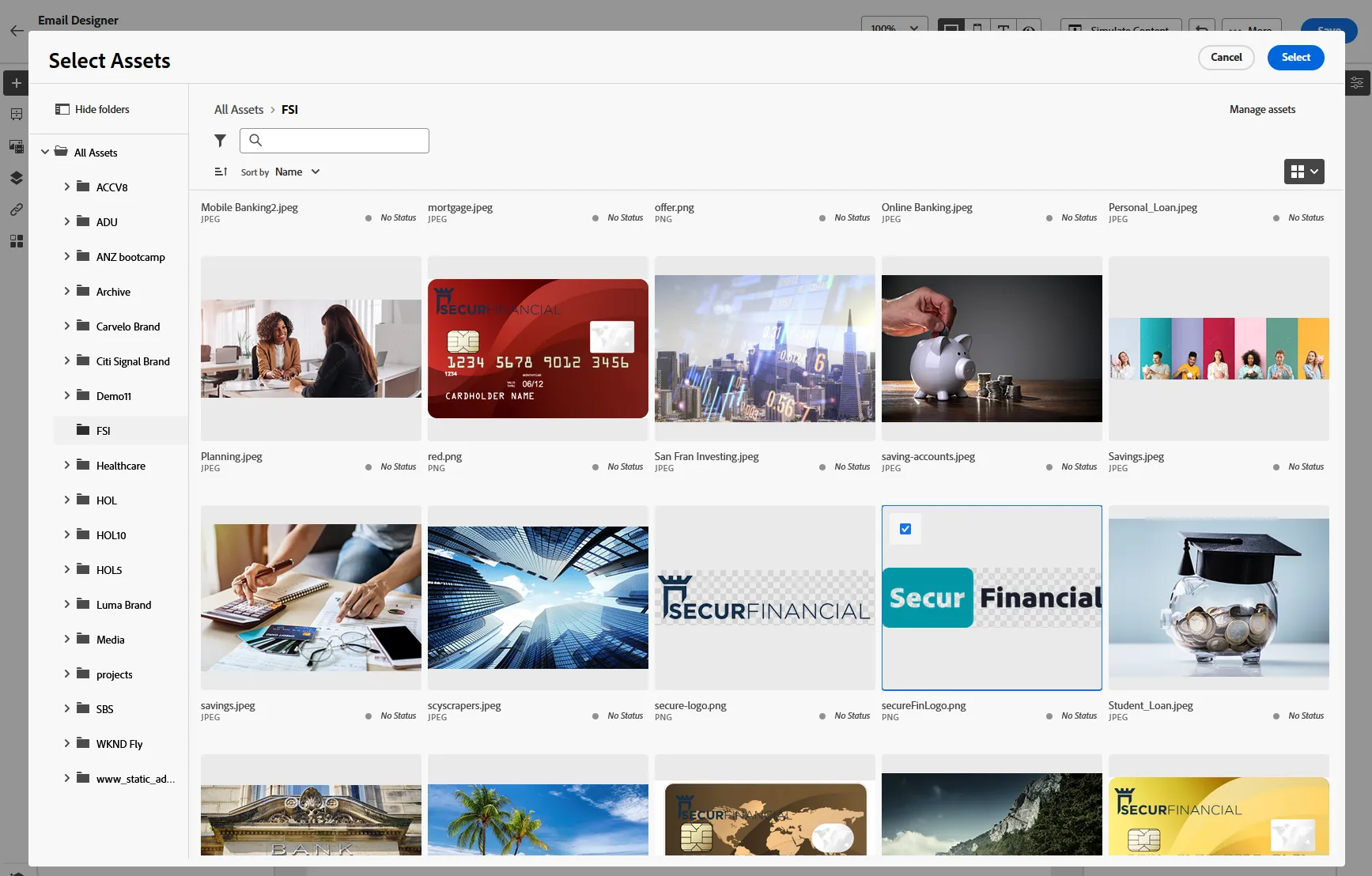Expand the SBS folder
Image resolution: width=1372 pixels, height=876 pixels.
point(66,708)
